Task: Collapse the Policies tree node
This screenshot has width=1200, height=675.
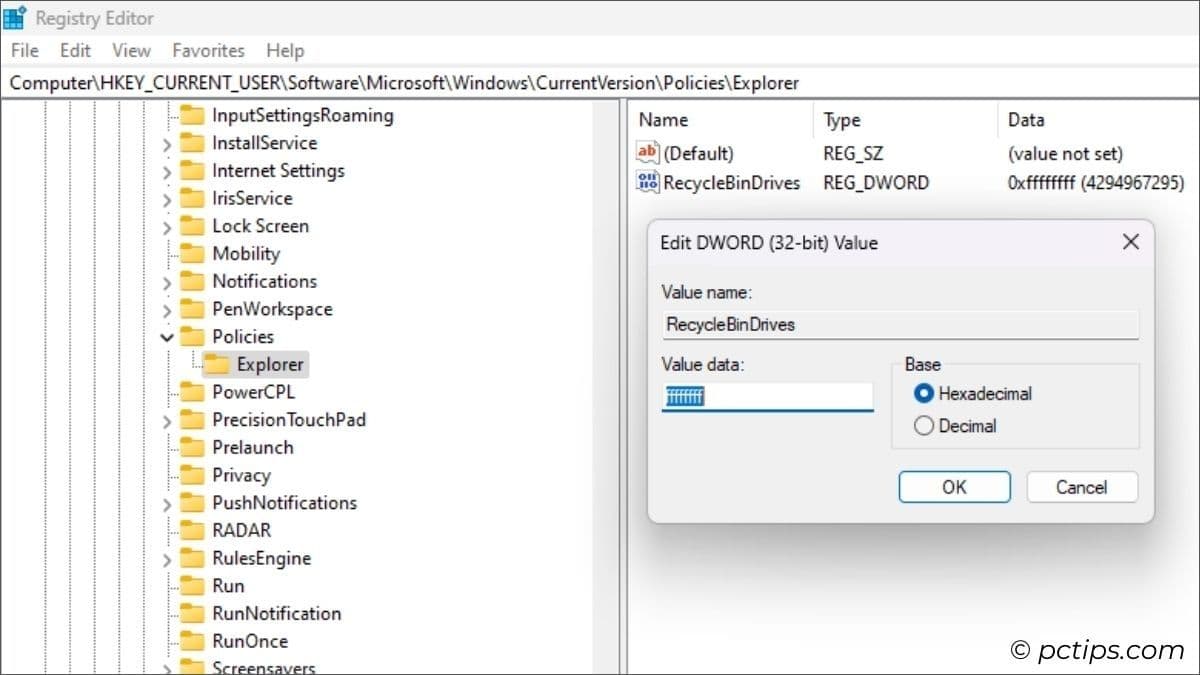Action: click(167, 338)
